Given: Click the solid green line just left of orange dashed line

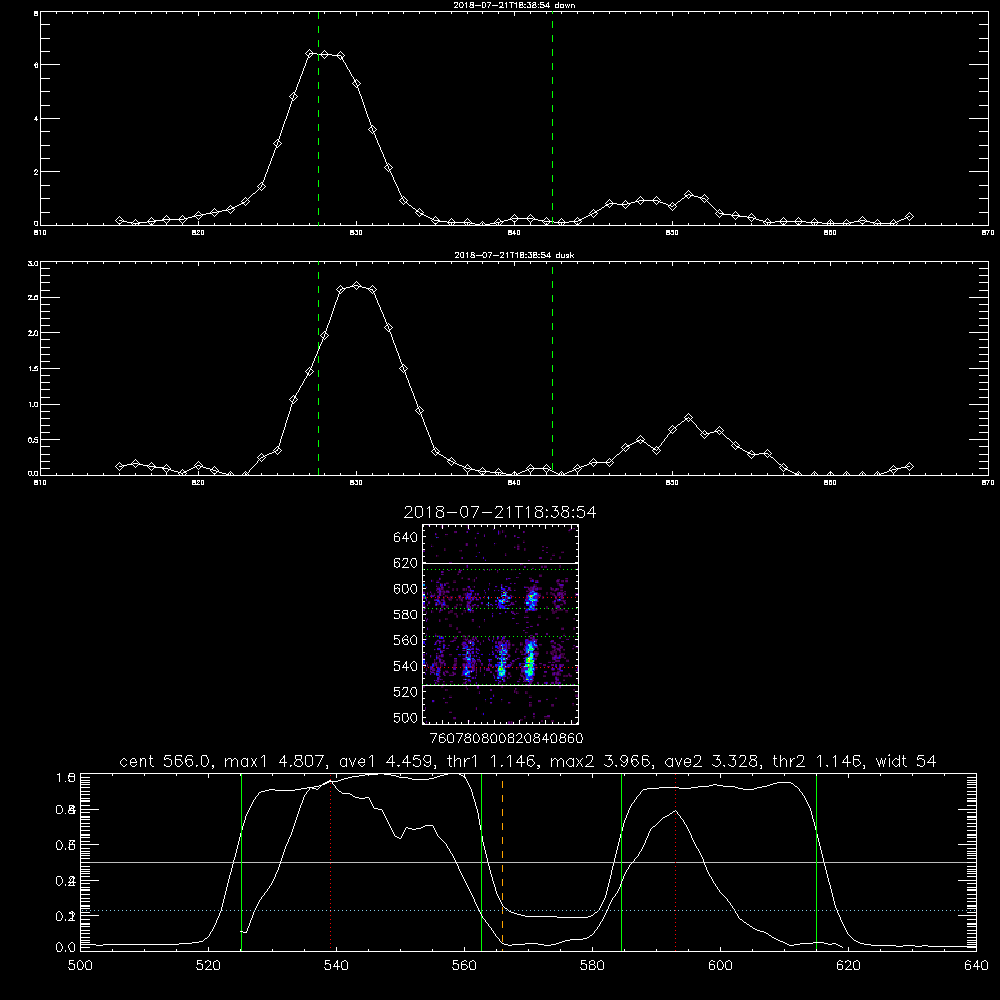Looking at the screenshot, I should pyautogui.click(x=482, y=861).
